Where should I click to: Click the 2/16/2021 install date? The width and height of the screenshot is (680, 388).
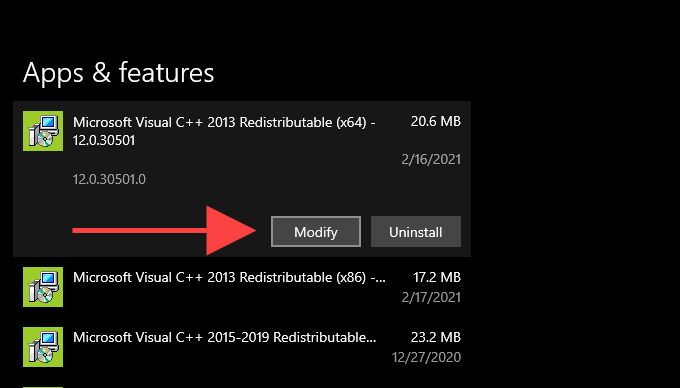(431, 160)
